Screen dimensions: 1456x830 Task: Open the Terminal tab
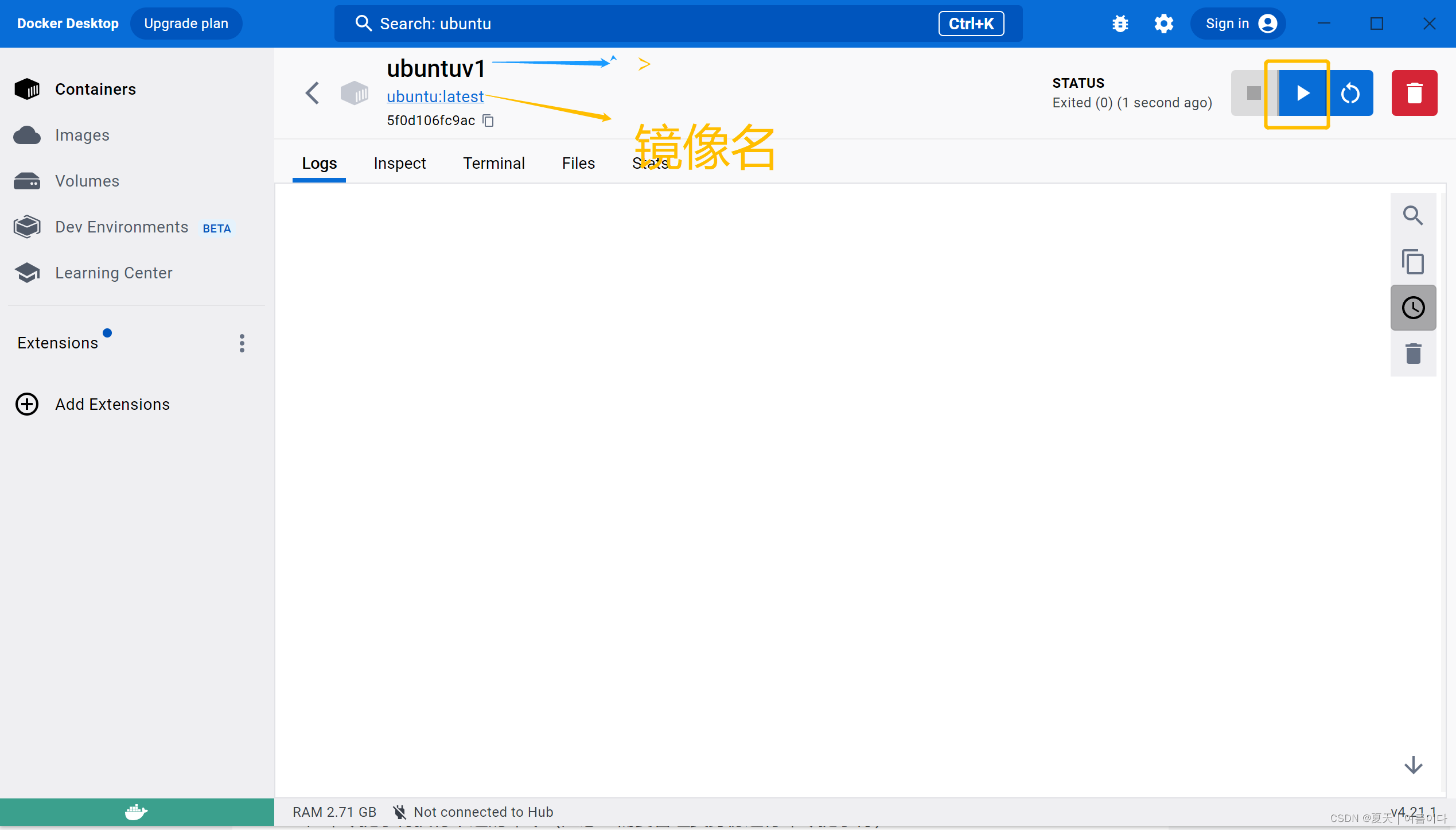pos(493,164)
